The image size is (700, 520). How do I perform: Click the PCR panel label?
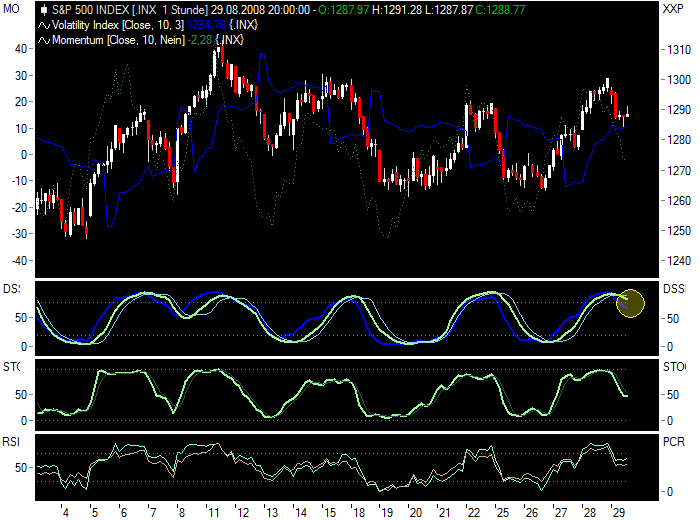point(674,442)
